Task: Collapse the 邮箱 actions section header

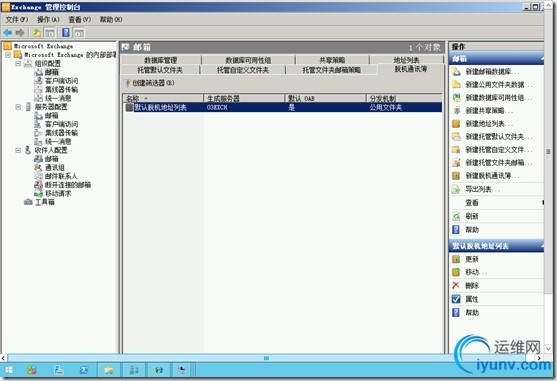Action: 542,59
